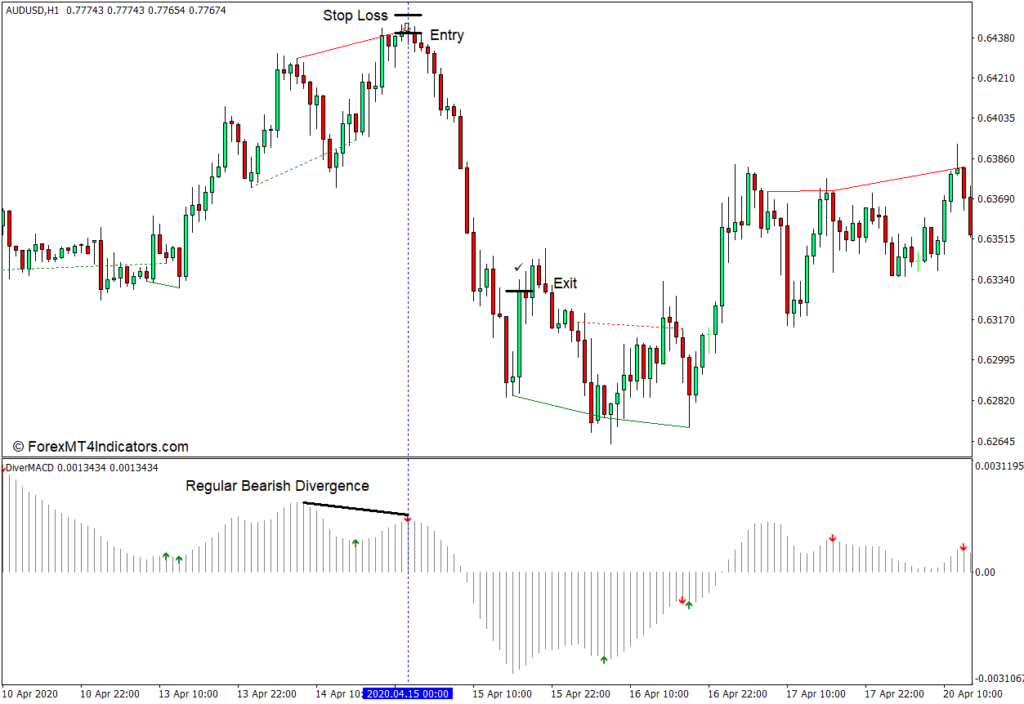Select the black divergence trend line on the MACD

pyautogui.click(x=355, y=509)
